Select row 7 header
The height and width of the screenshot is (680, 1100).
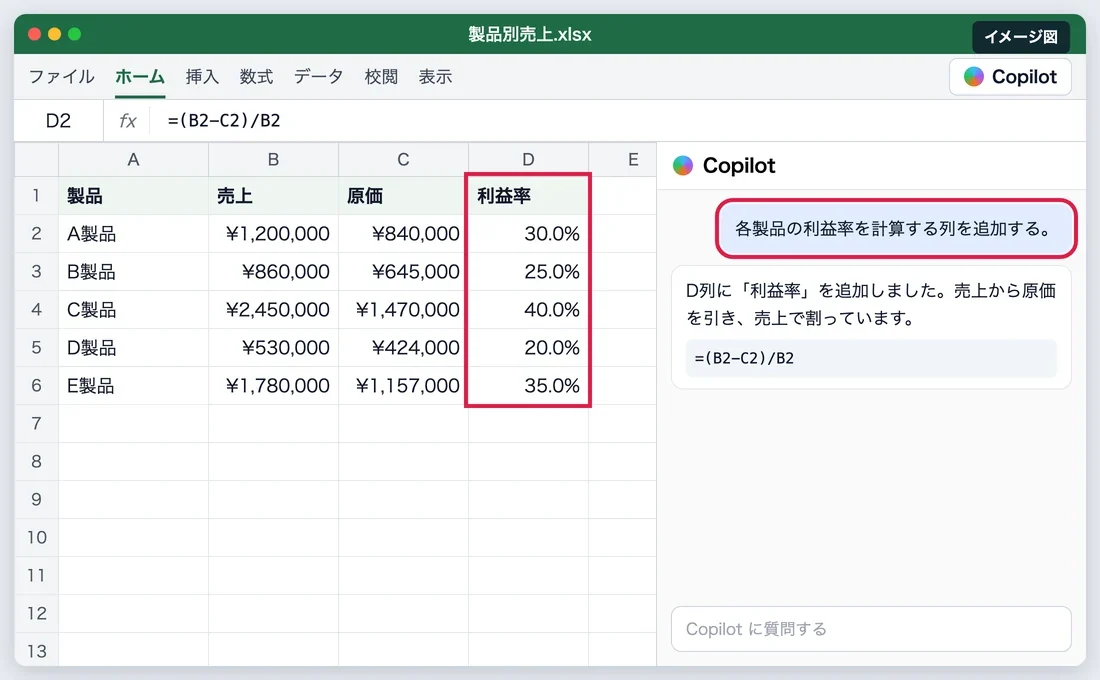point(36,423)
